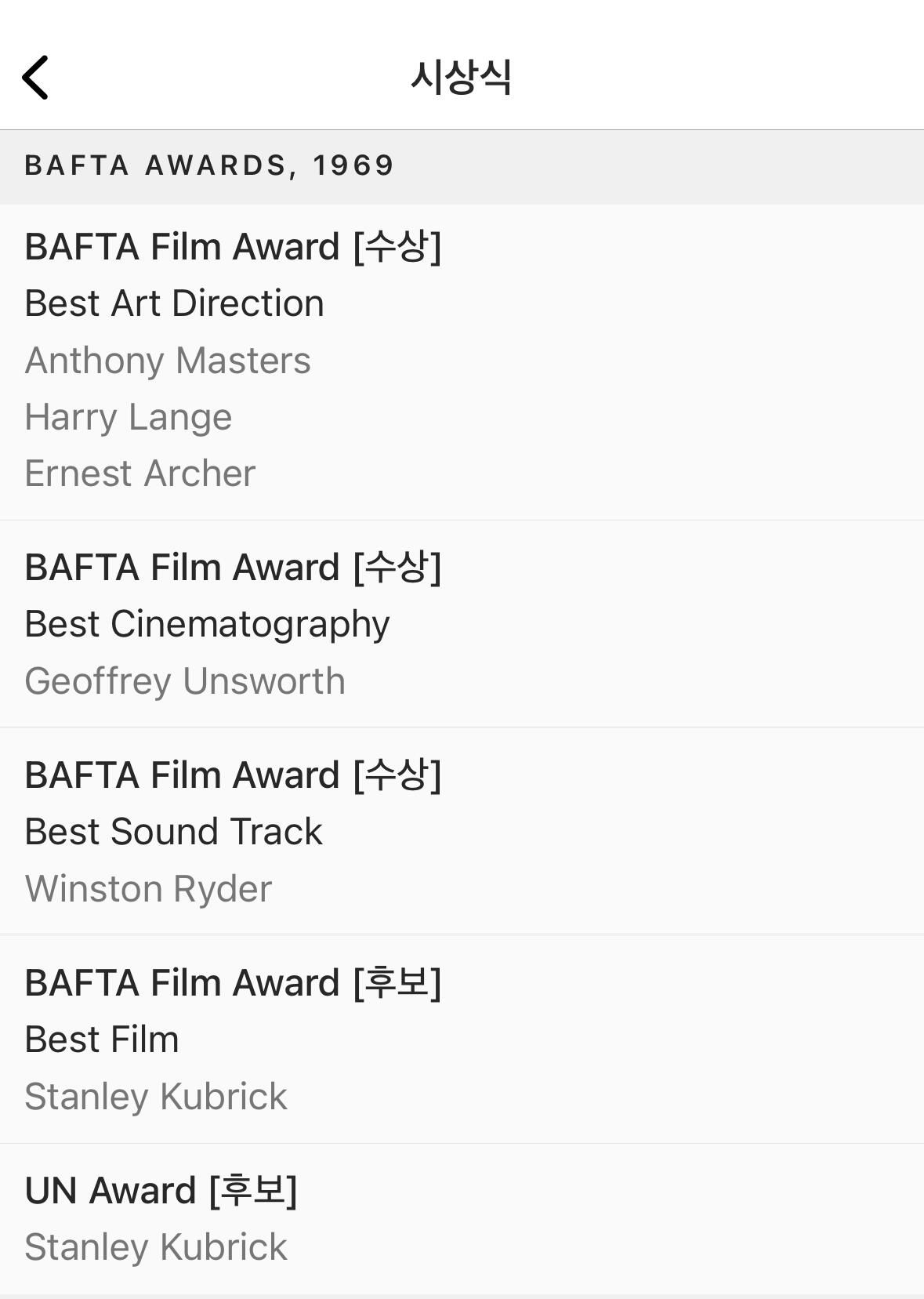Open Winston Ryder's profile
Viewport: 924px width, 1299px height.
pos(148,889)
